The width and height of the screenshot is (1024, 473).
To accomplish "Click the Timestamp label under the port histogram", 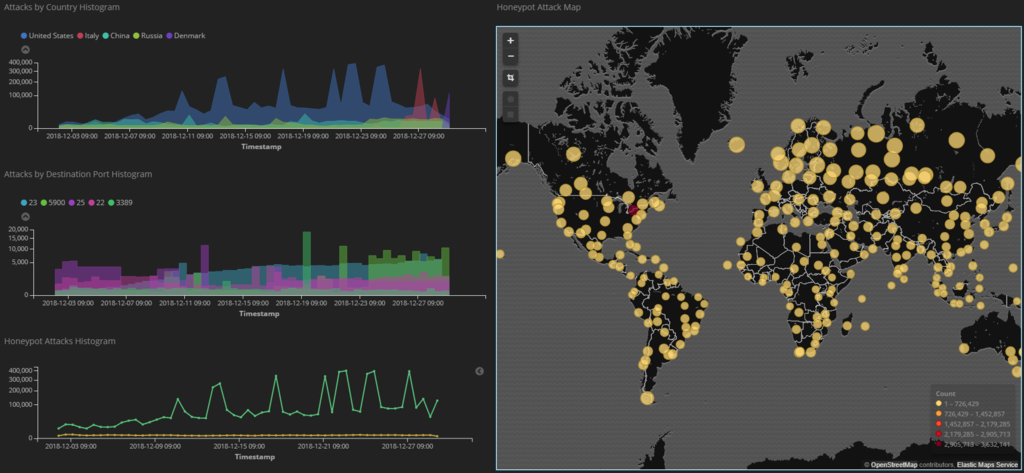I will coord(259,314).
